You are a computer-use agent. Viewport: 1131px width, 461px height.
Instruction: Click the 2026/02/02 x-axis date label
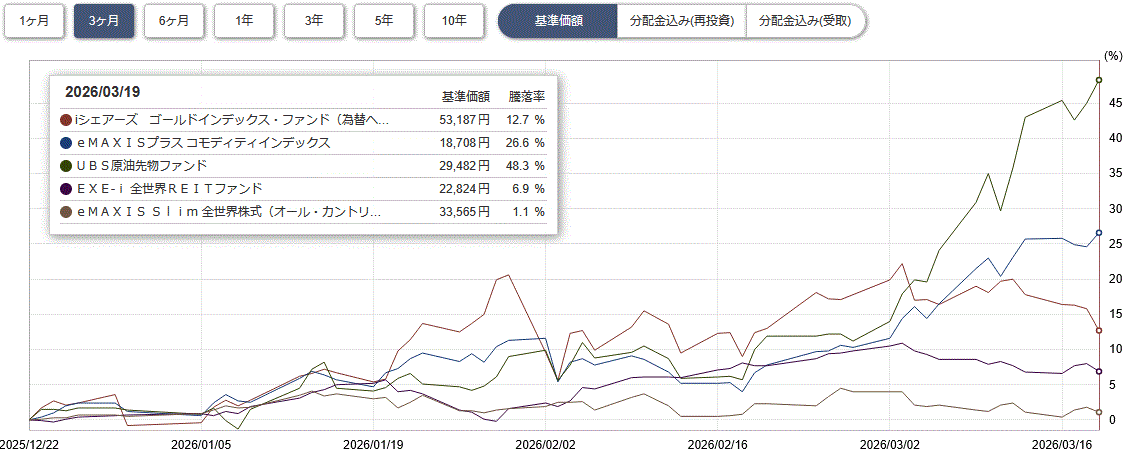[545, 442]
